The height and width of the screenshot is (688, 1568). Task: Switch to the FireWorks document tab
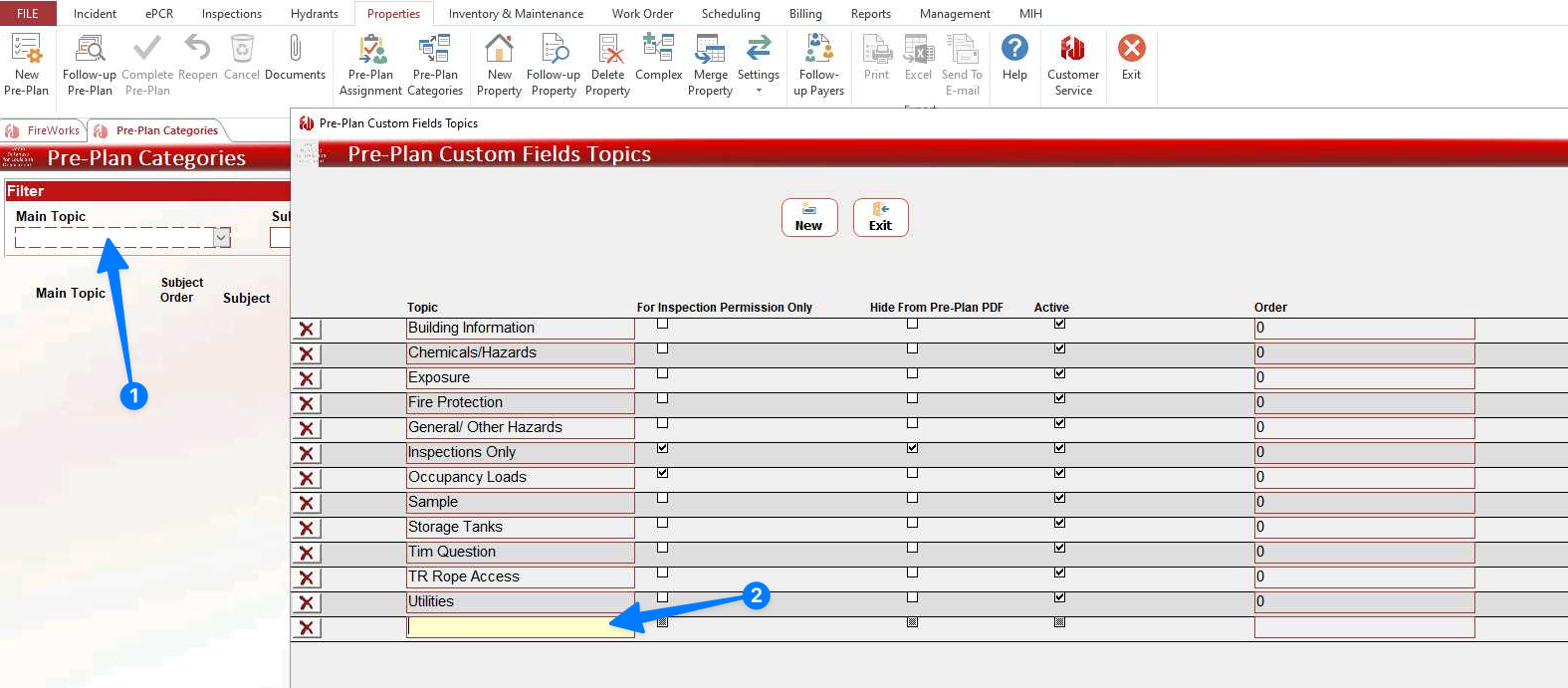pos(46,130)
